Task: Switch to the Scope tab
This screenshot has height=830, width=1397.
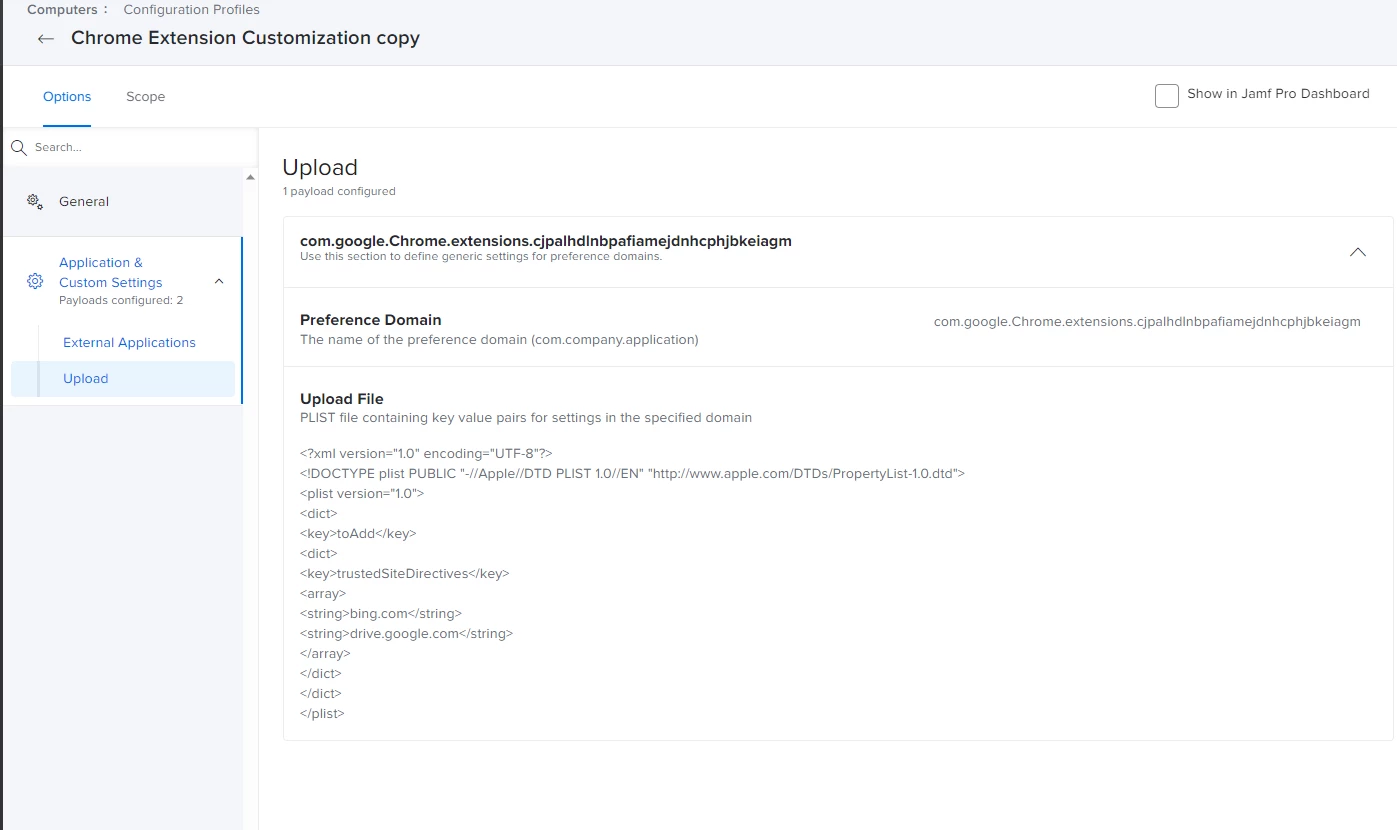Action: point(145,97)
